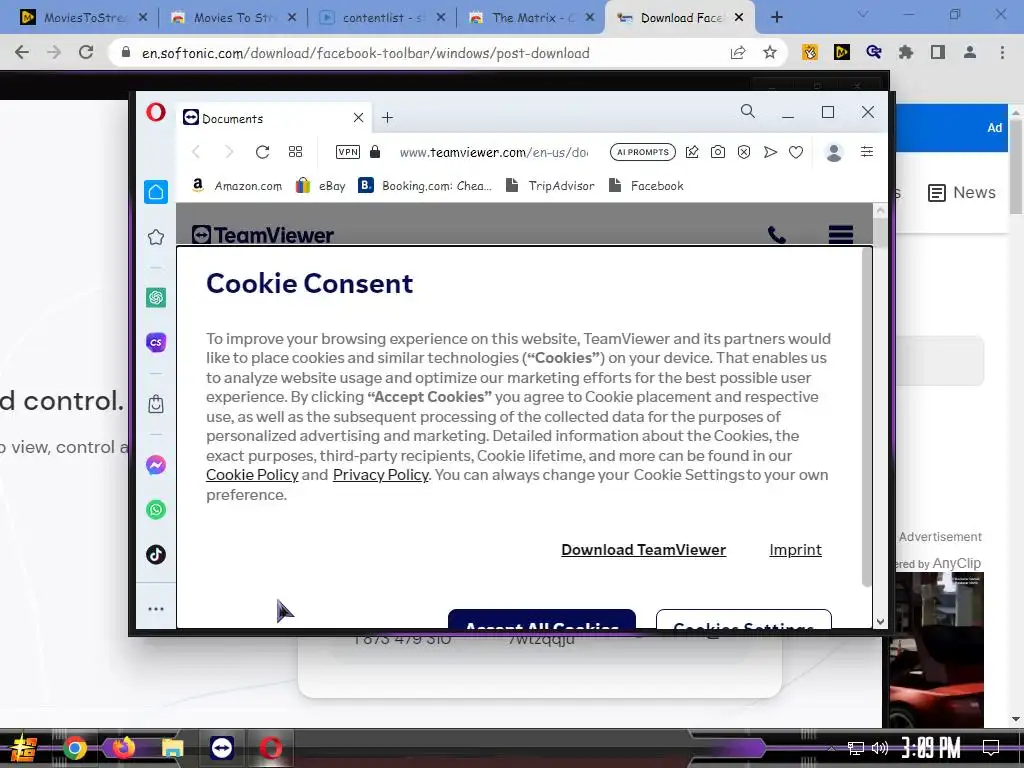Open Opera profile account icon
The width and height of the screenshot is (1024, 768).
[x=834, y=152]
